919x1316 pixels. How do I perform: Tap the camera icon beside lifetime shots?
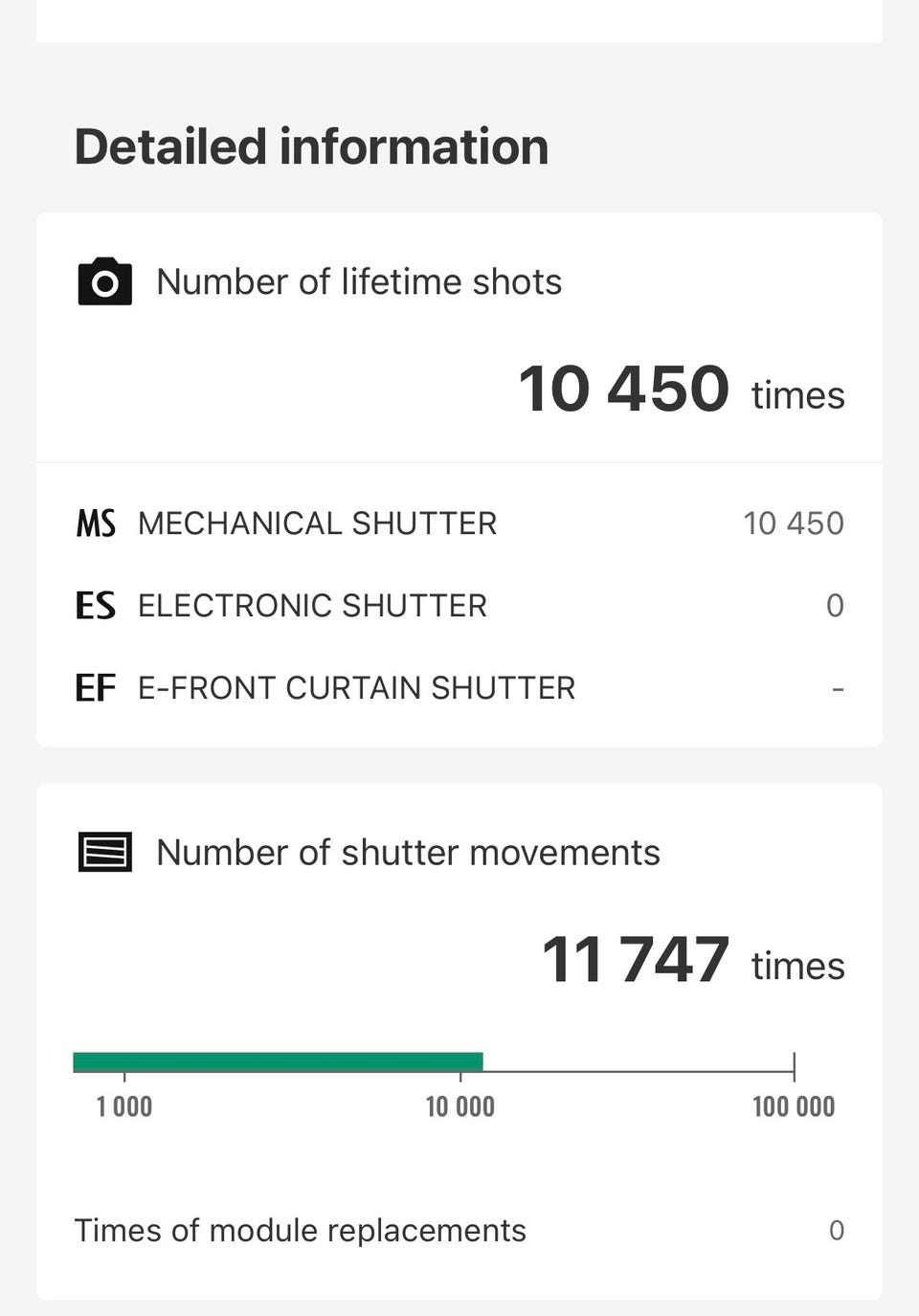pos(104,281)
